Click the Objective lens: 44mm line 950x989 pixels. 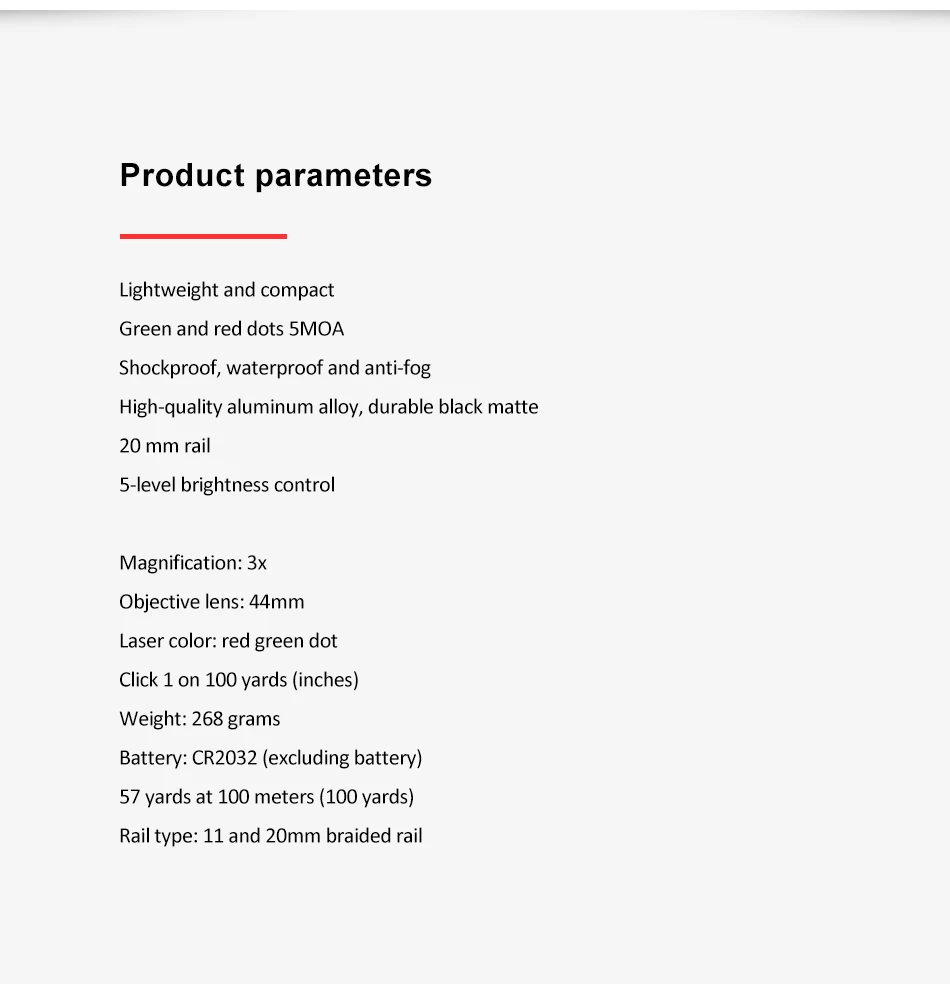pyautogui.click(x=212, y=602)
